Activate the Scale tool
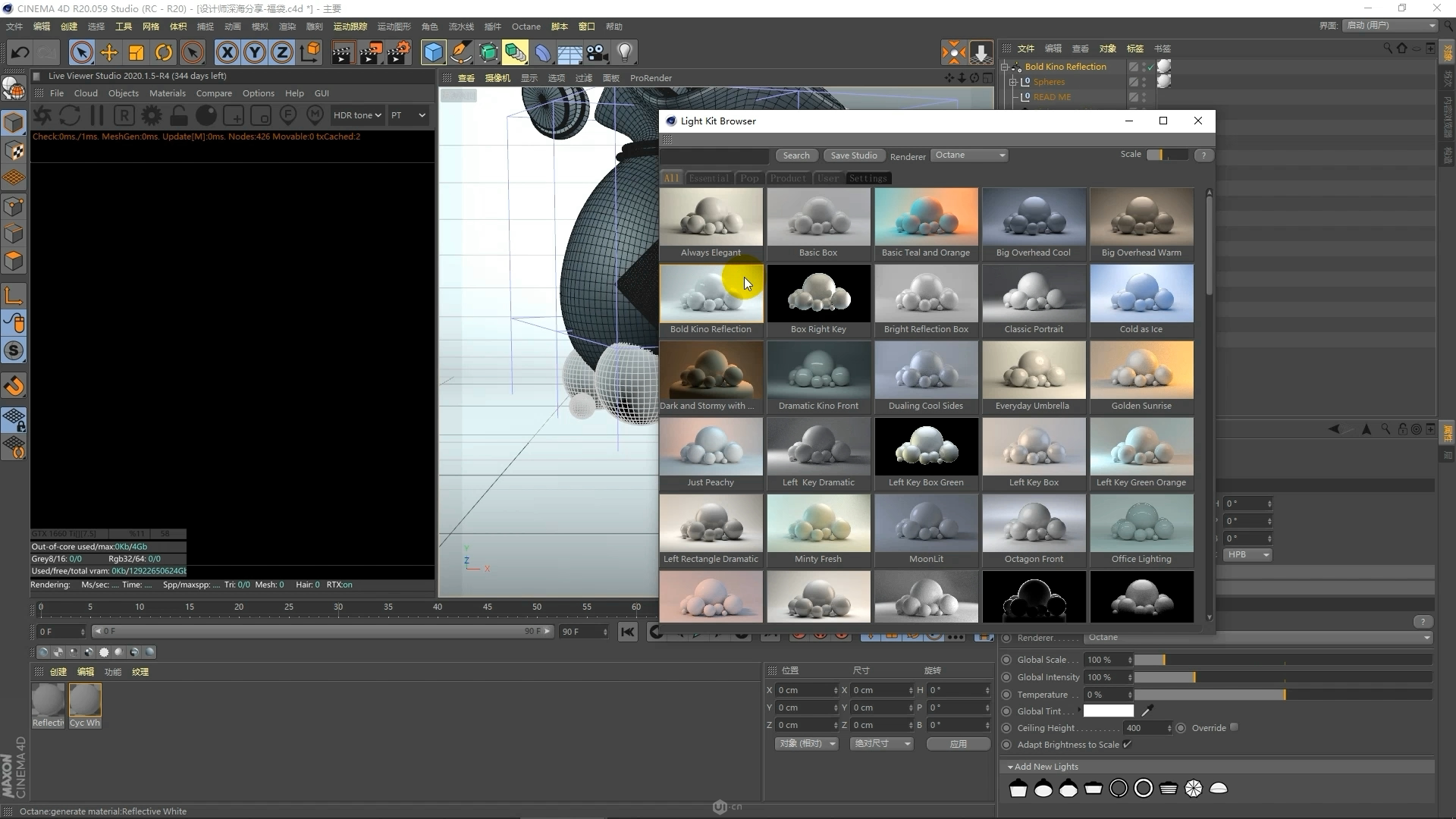The image size is (1456, 819). tap(136, 52)
